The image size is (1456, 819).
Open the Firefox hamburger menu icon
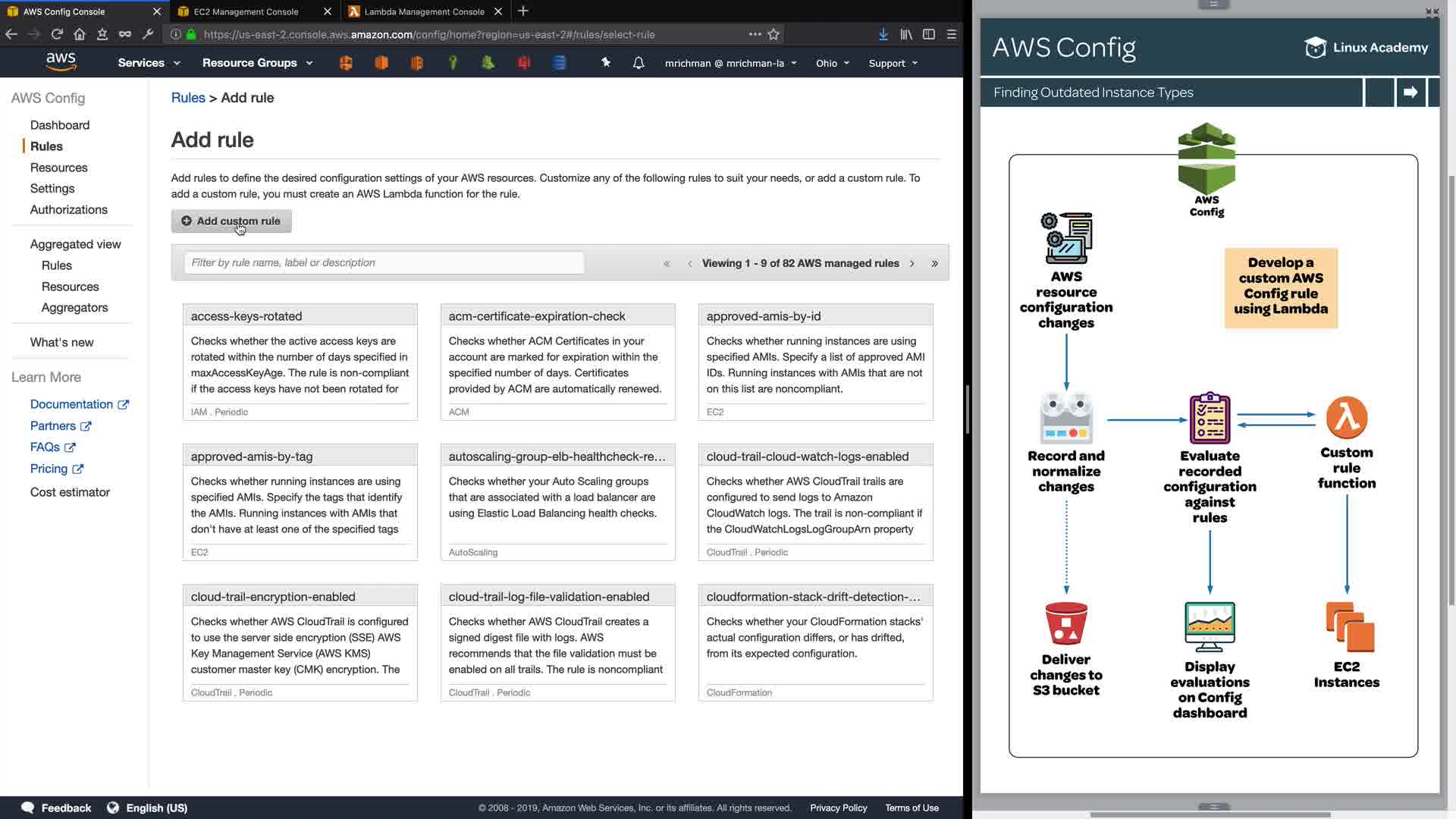tap(952, 34)
